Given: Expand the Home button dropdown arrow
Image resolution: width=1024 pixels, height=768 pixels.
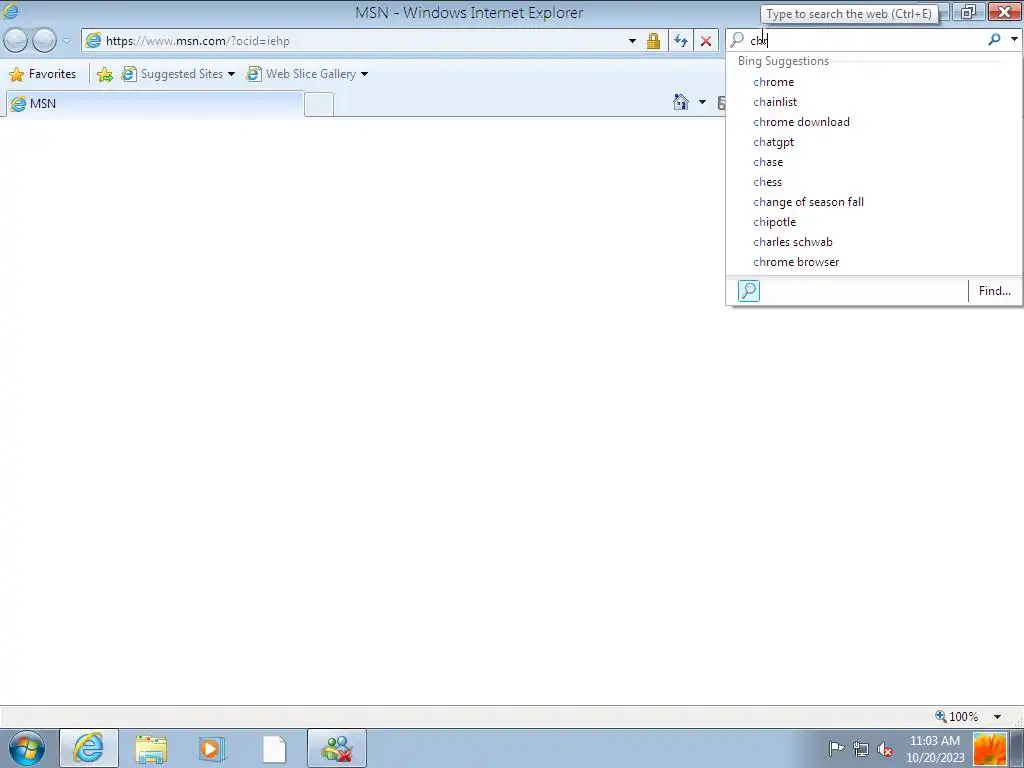Looking at the screenshot, I should click(x=702, y=102).
